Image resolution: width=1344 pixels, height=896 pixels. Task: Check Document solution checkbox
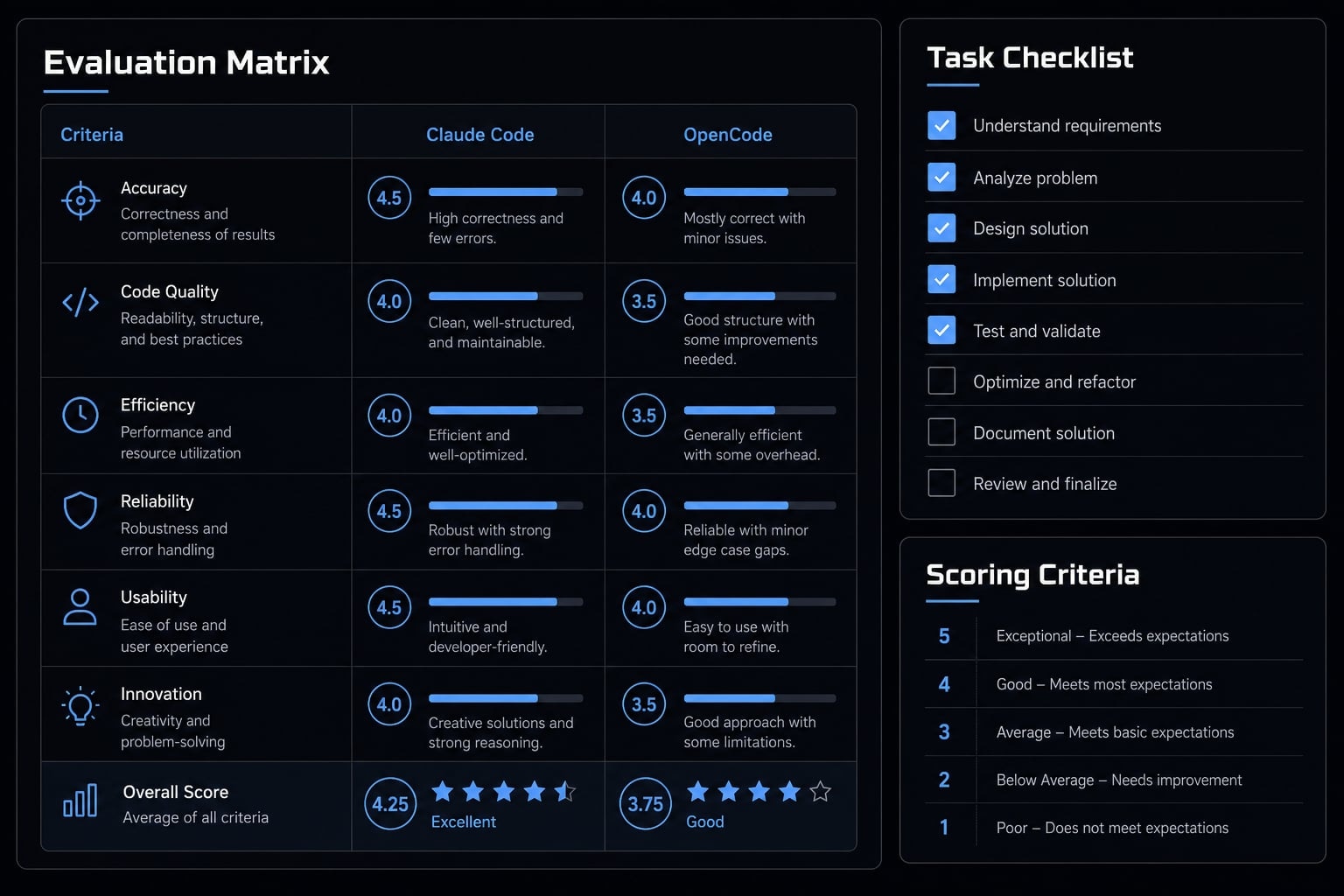941,432
